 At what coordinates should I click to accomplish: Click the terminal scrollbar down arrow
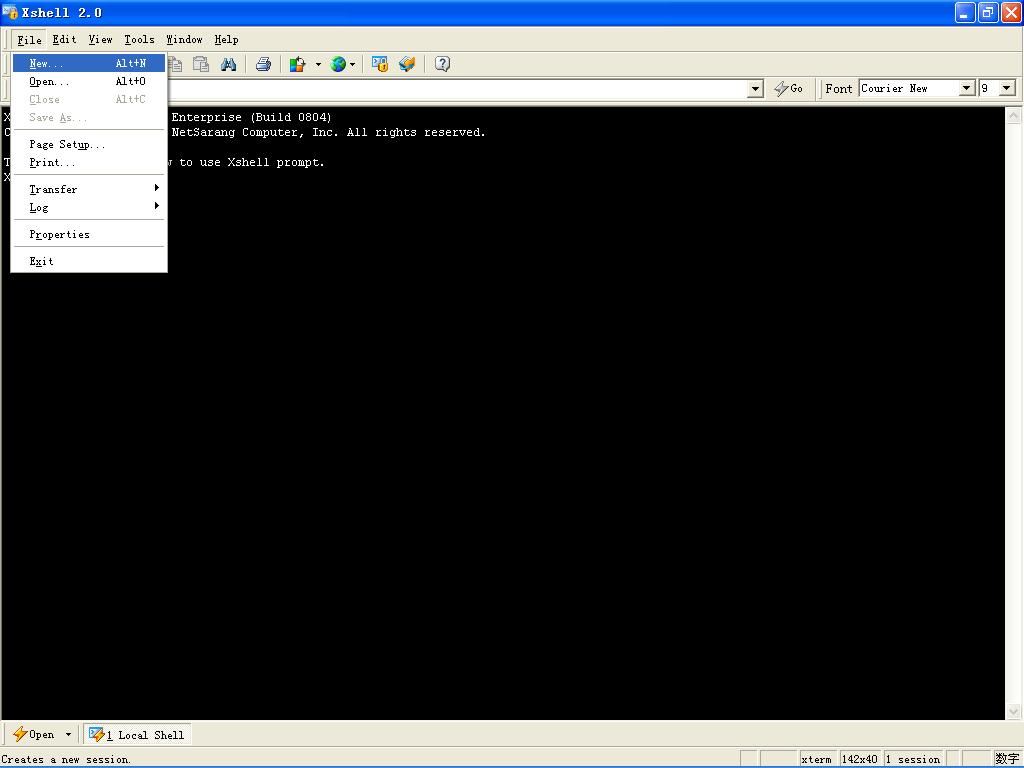pos(1014,711)
